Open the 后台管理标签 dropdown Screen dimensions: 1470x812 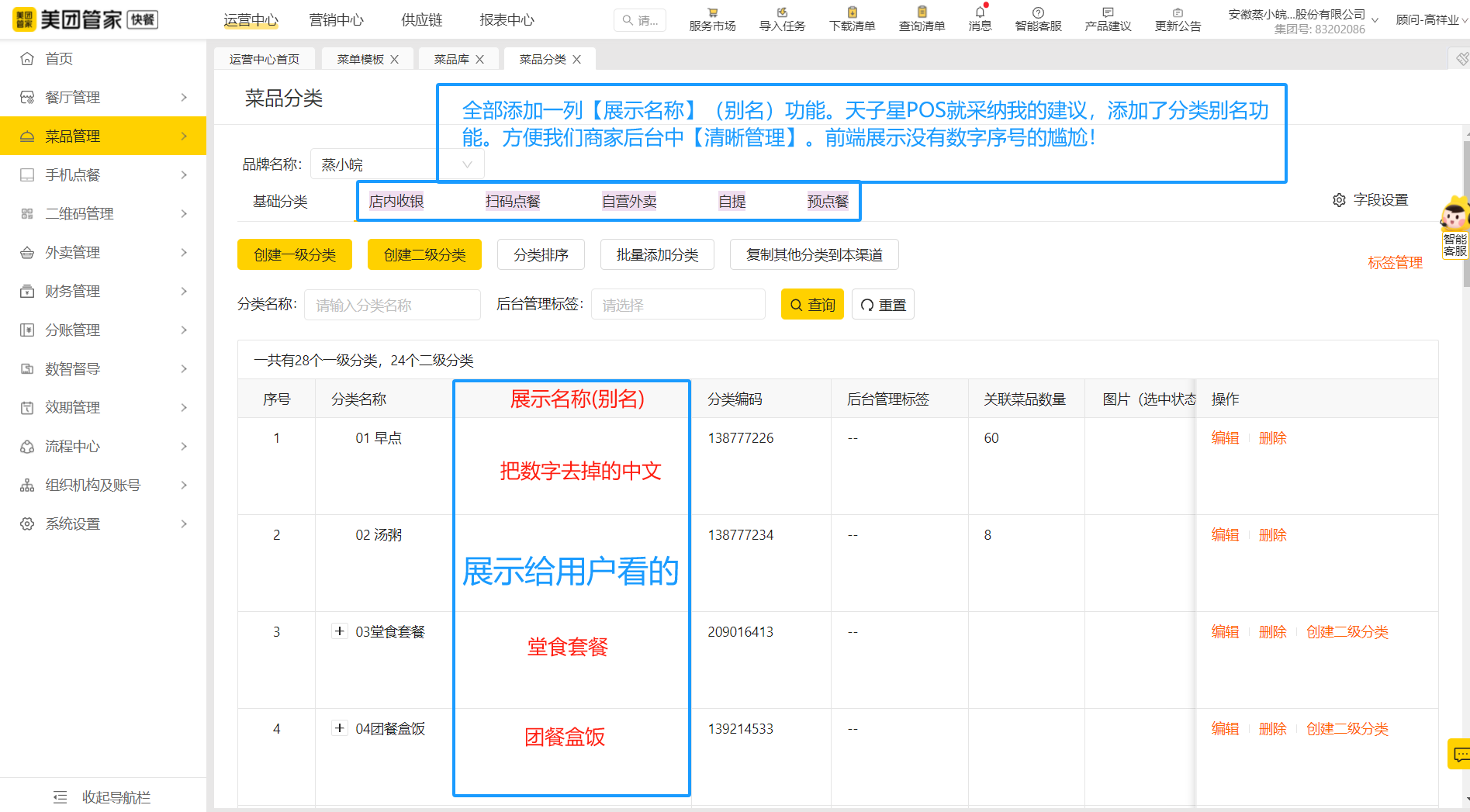click(677, 305)
